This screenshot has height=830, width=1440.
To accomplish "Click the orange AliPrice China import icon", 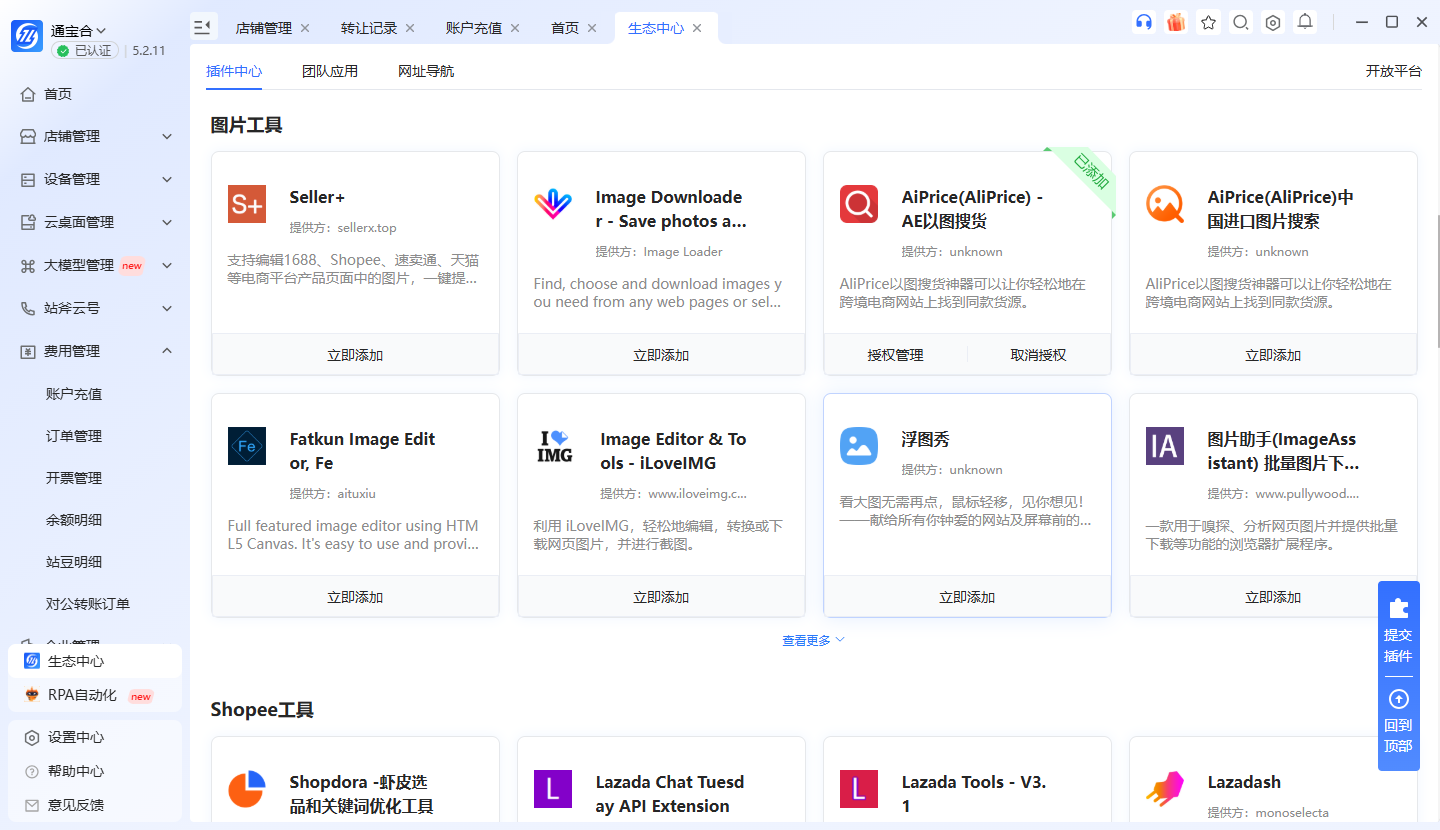I will point(1165,204).
